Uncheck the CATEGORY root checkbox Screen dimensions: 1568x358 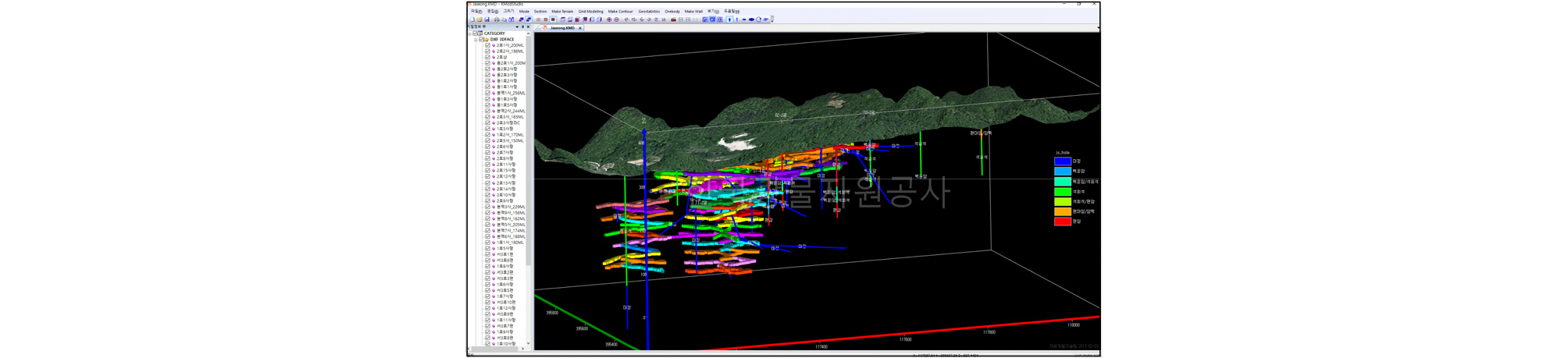476,34
